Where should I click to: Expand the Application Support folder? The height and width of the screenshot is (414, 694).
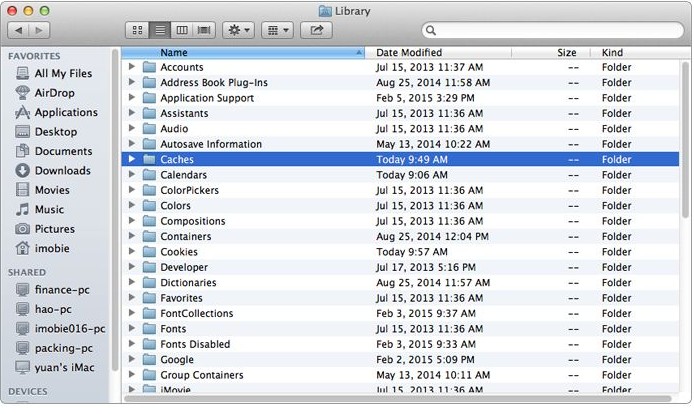click(132, 98)
